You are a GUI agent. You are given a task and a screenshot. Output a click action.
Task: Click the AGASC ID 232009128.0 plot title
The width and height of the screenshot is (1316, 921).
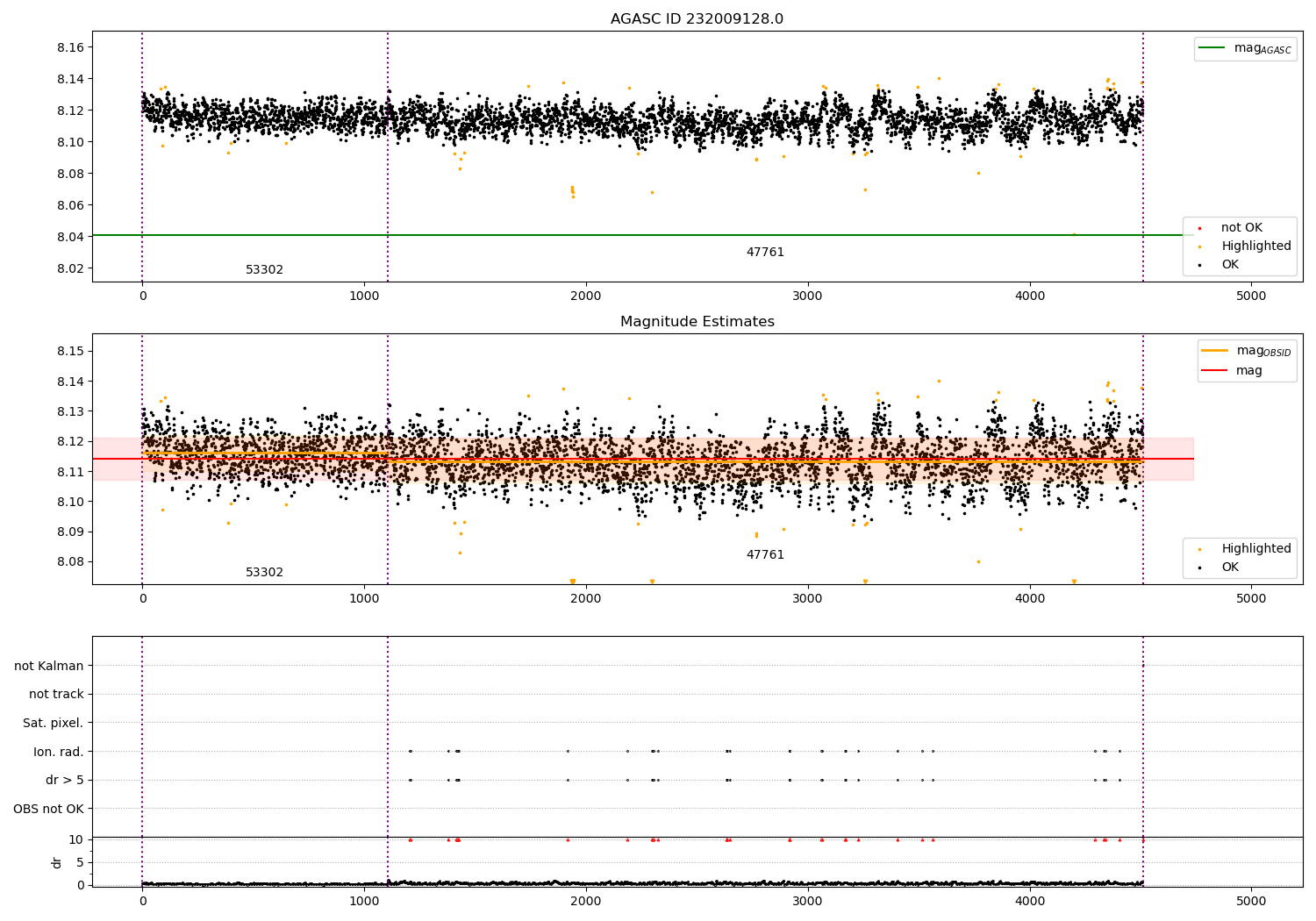click(697, 19)
